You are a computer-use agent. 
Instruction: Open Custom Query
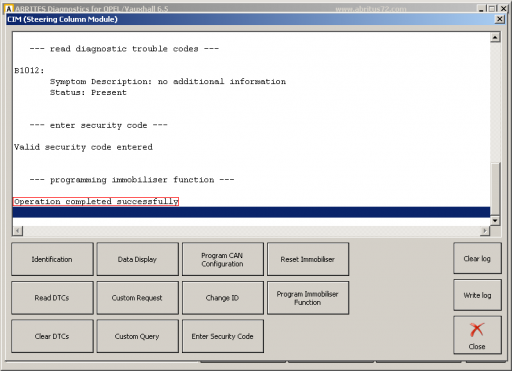(137, 336)
